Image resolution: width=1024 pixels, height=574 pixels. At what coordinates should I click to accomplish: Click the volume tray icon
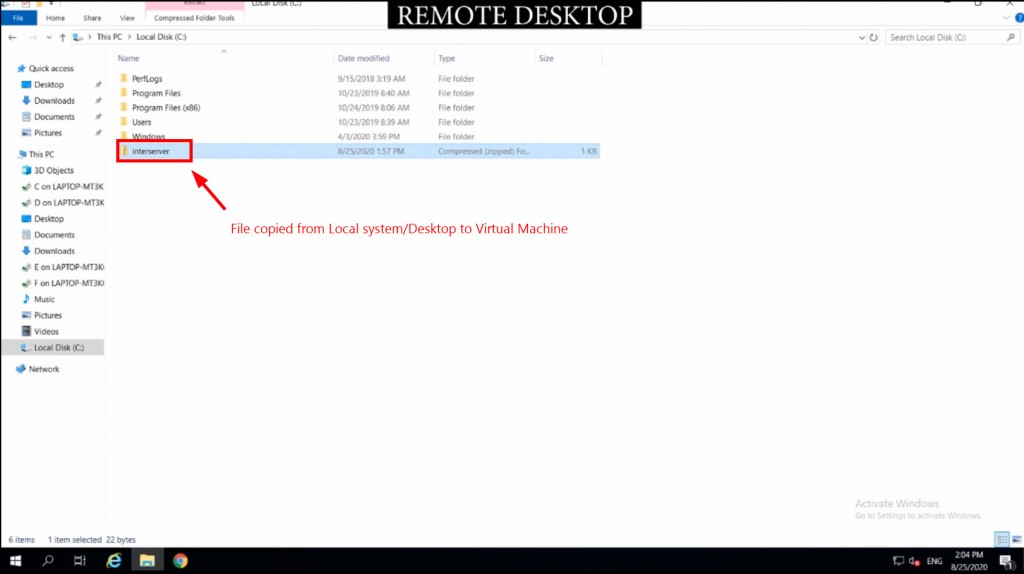pyautogui.click(x=914, y=561)
